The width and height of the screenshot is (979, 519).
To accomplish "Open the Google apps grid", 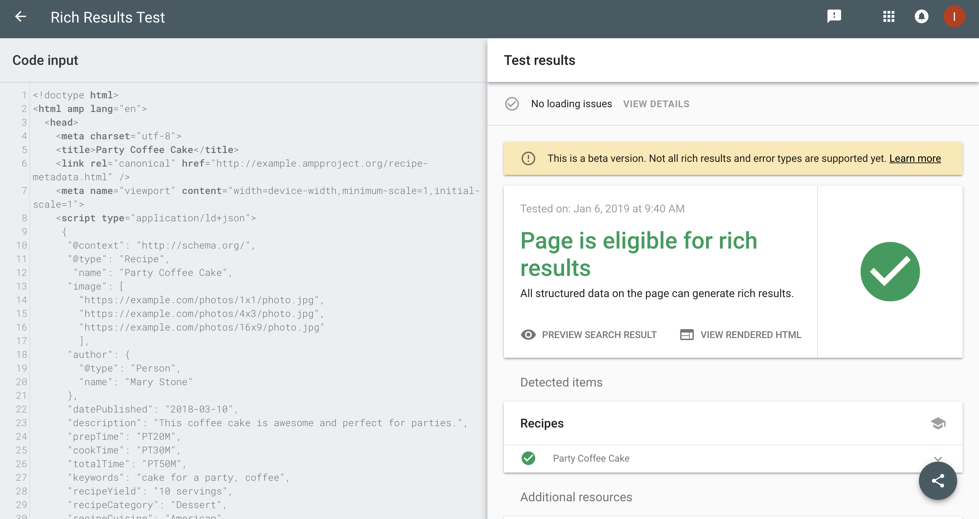I will (x=888, y=17).
